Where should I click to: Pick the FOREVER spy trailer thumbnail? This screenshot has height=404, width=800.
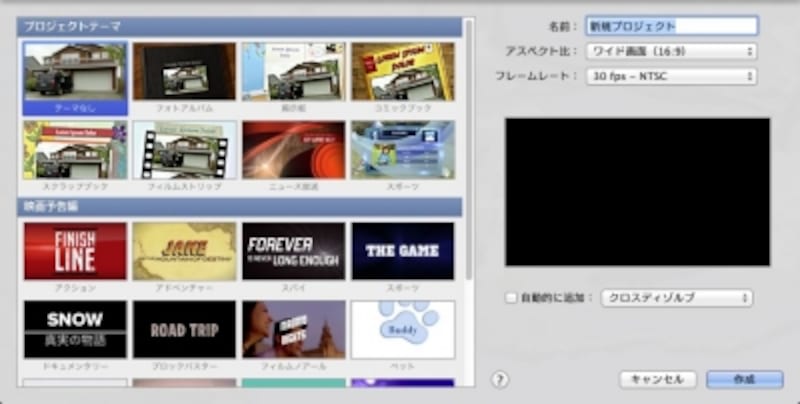293,251
